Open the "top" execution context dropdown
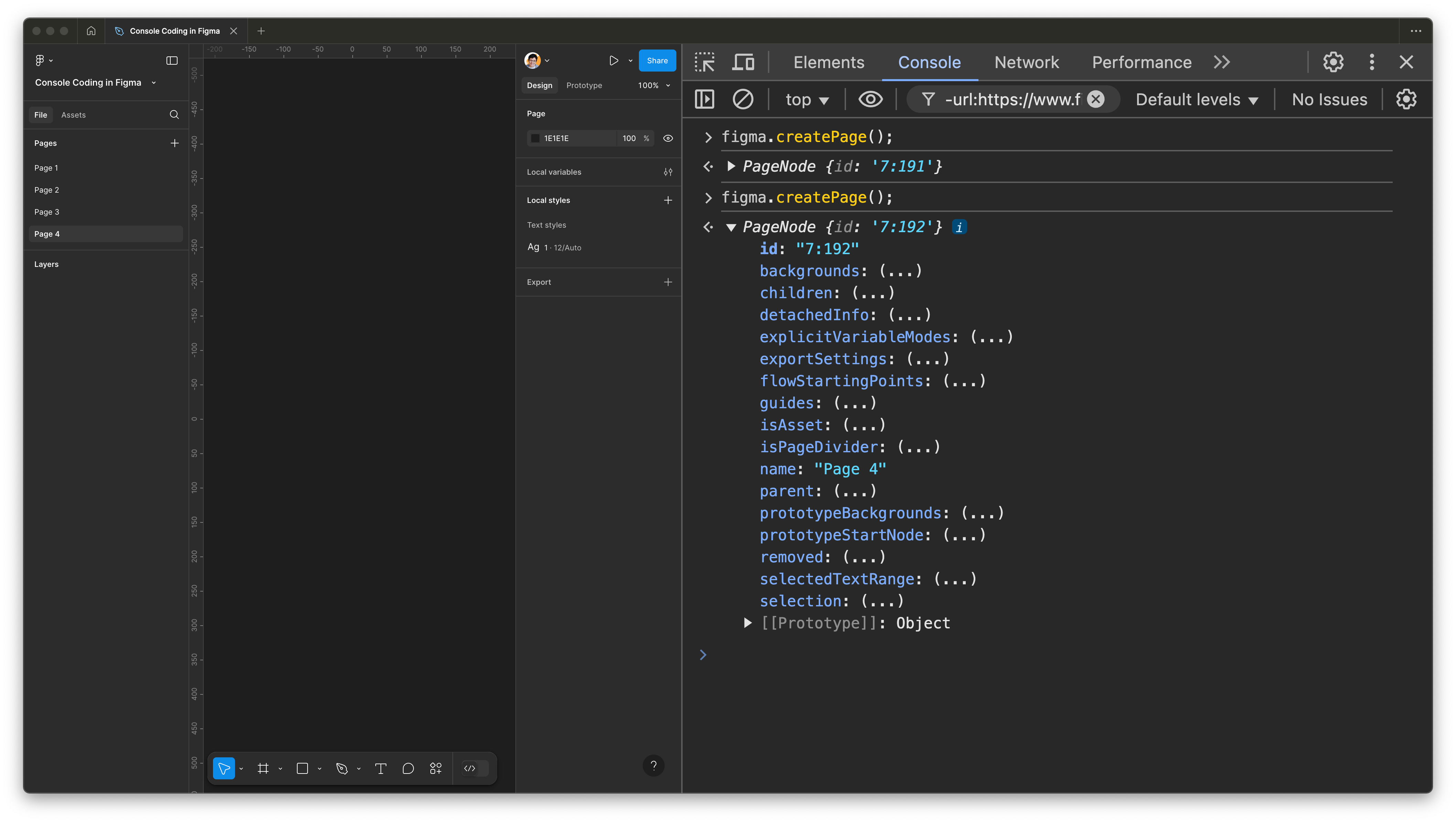 point(806,99)
